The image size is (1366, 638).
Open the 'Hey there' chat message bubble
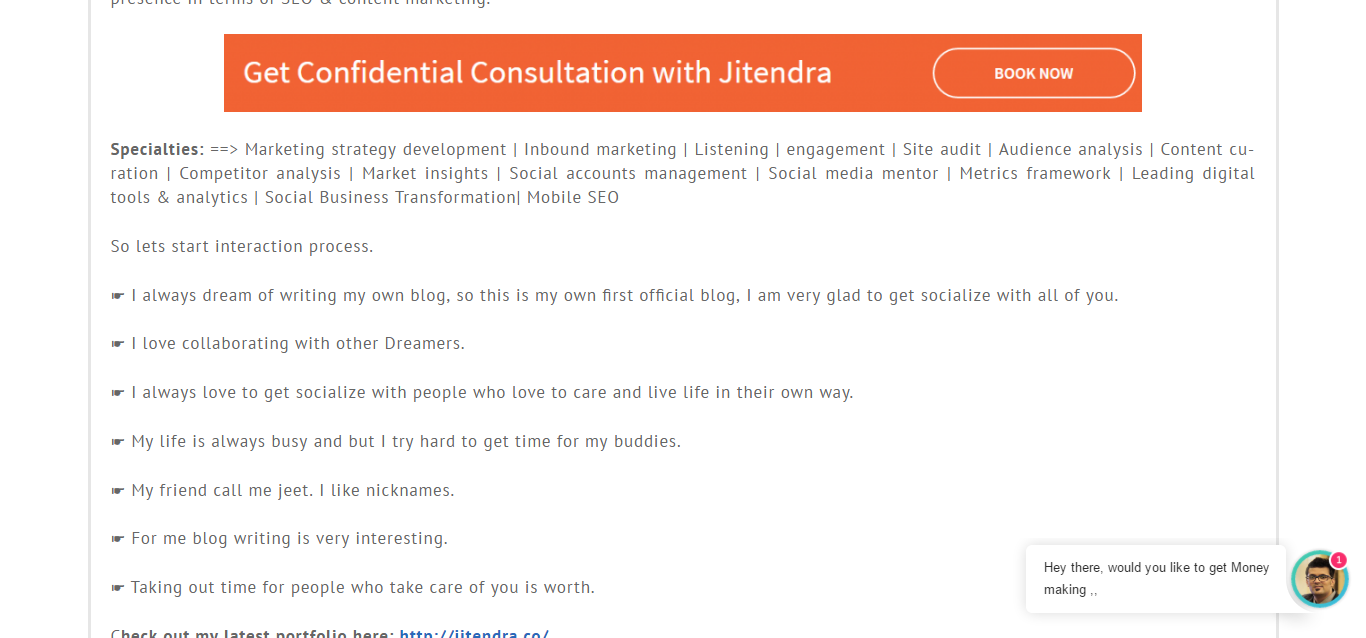pyautogui.click(x=1155, y=578)
